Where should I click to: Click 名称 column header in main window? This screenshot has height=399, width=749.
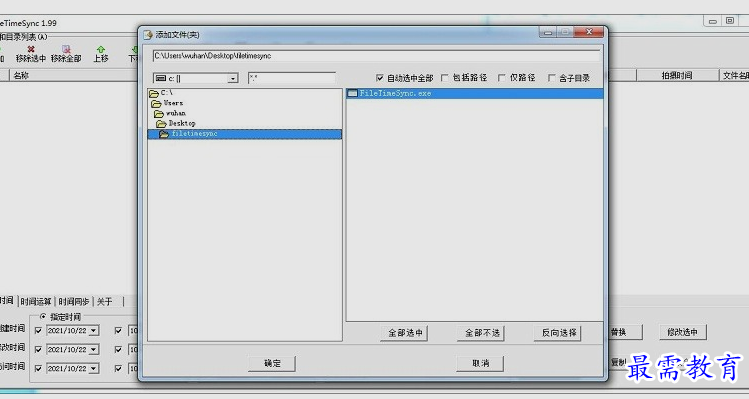coord(73,75)
